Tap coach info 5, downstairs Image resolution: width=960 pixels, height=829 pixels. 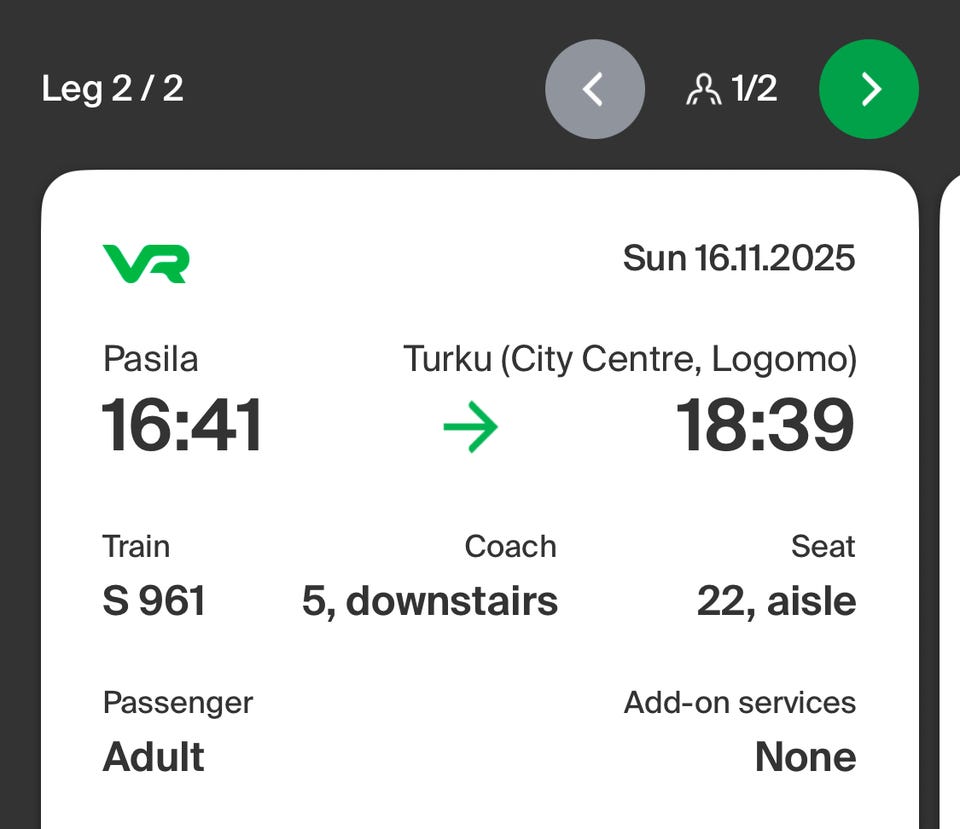(430, 601)
